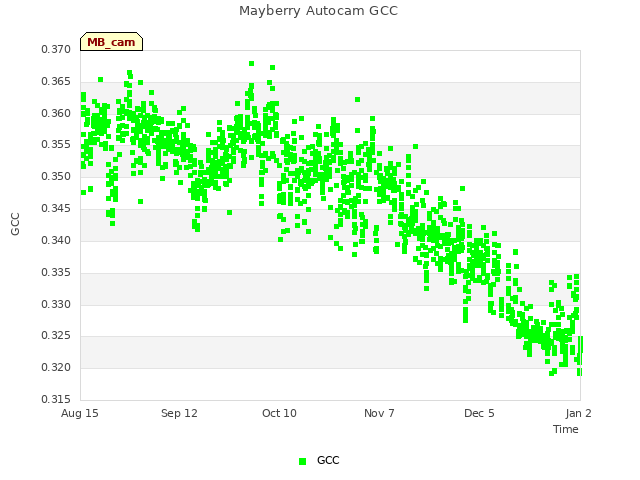Click the x-axis label Dec 5
640x480 pixels.
[479, 413]
